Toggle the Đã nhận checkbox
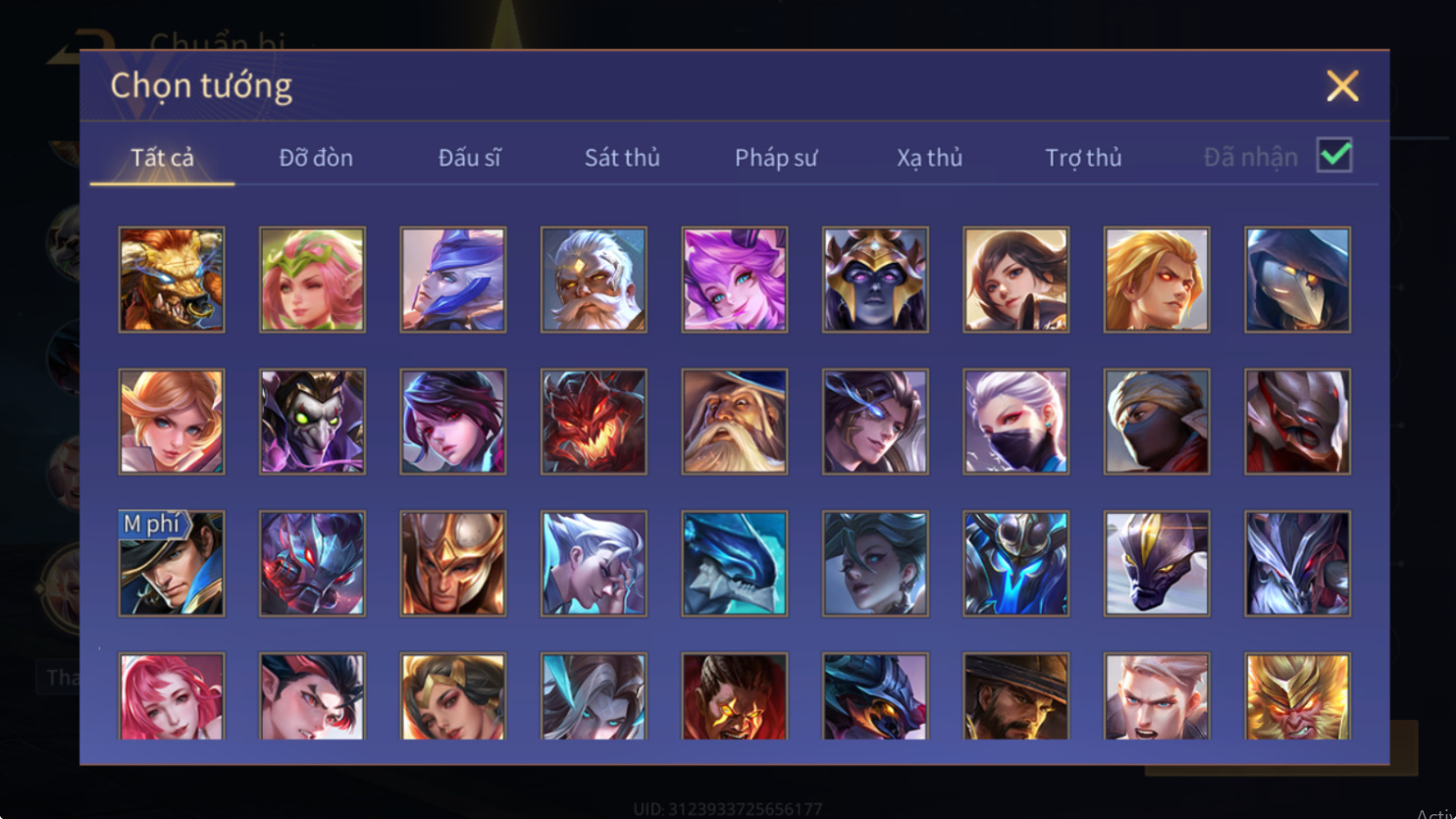1456x819 pixels. (x=1334, y=155)
